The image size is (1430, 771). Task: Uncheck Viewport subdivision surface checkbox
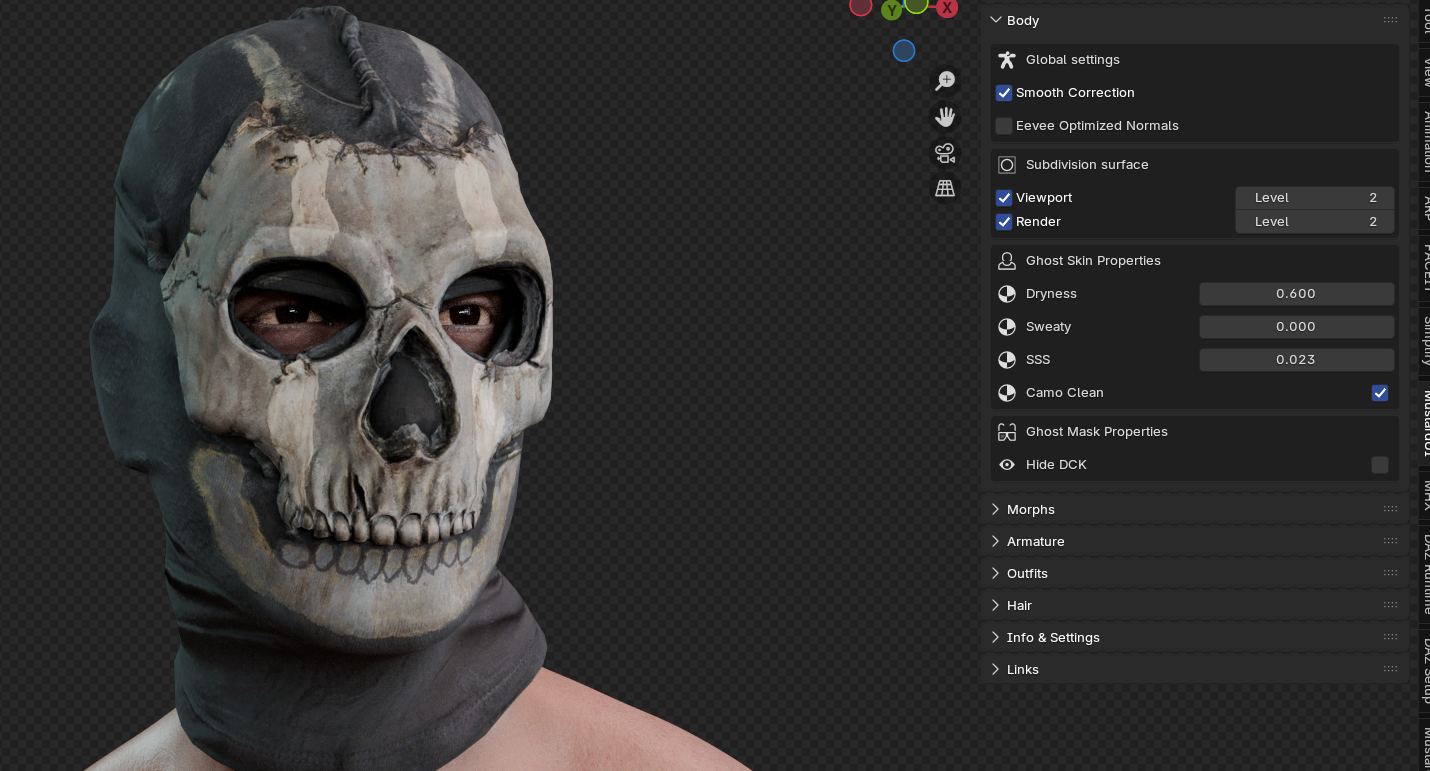tap(1004, 198)
